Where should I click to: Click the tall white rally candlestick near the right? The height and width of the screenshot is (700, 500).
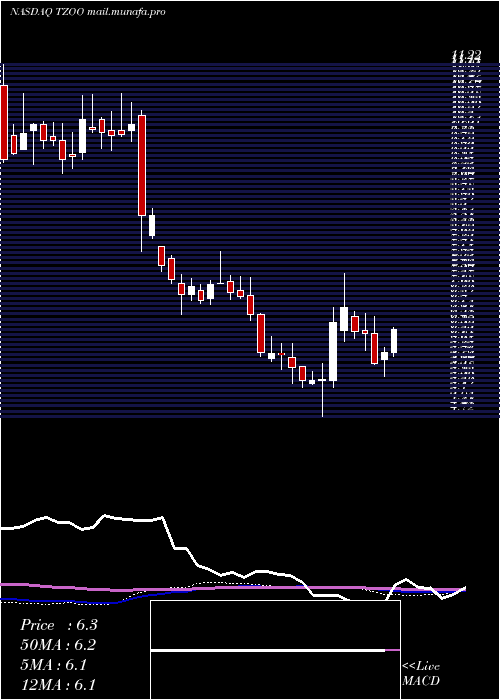tap(333, 352)
